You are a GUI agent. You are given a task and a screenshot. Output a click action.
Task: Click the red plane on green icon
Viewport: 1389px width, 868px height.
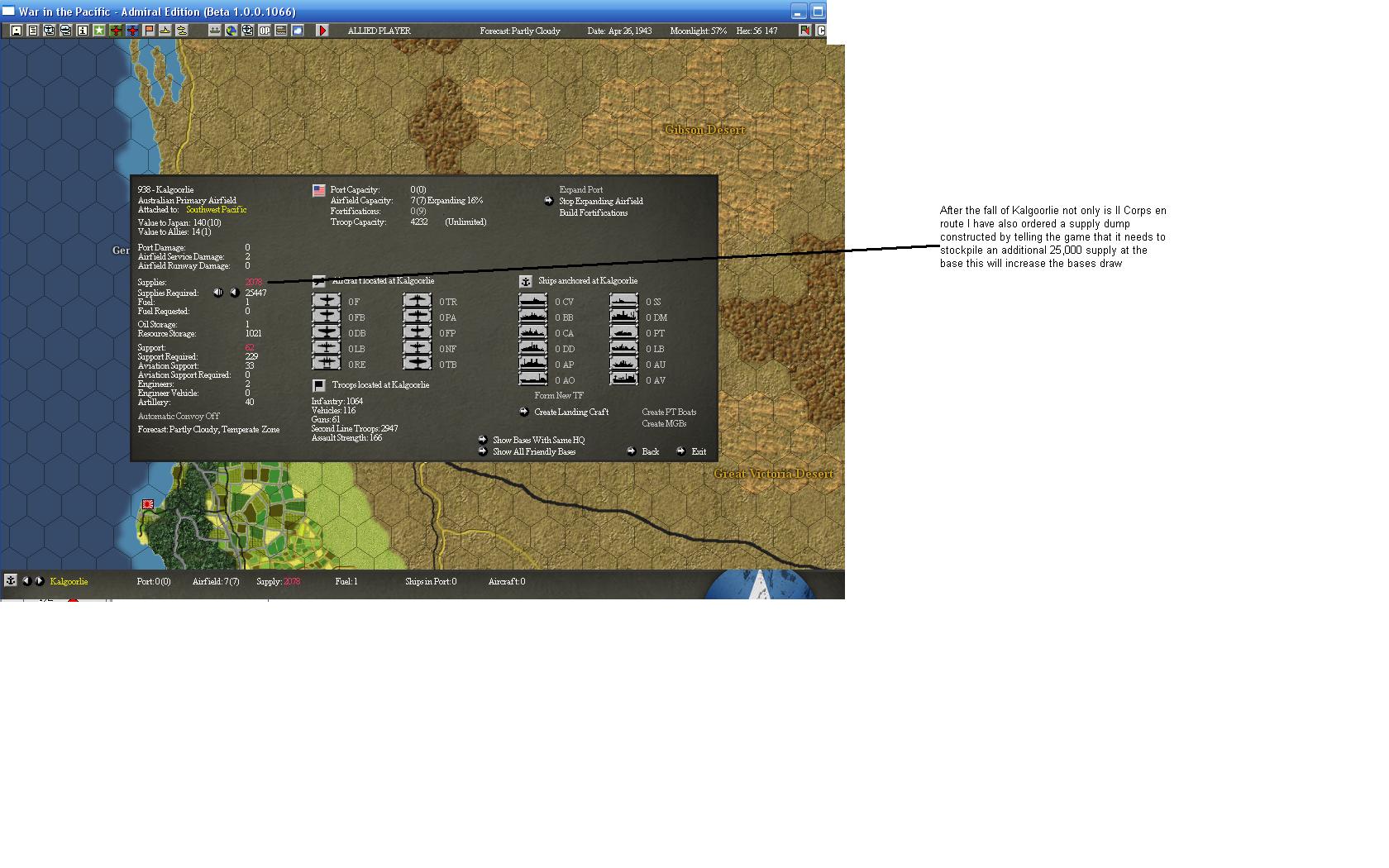point(116,31)
